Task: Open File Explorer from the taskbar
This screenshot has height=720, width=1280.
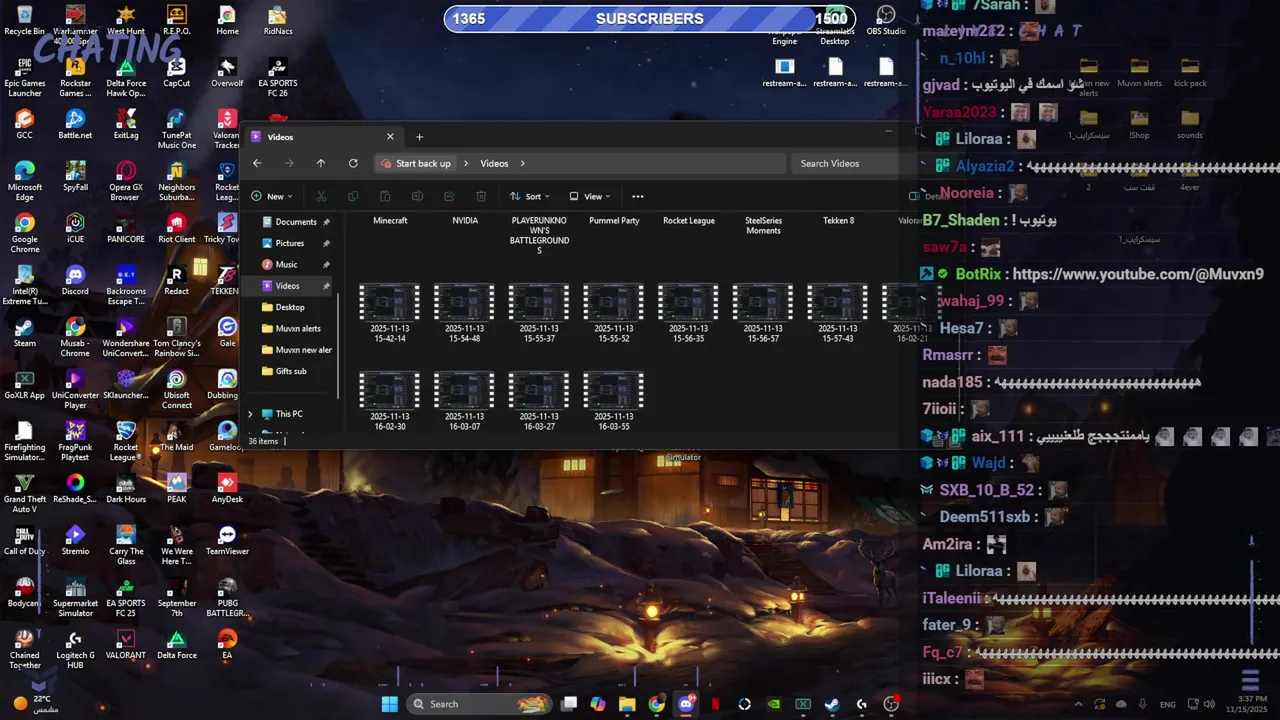Action: pyautogui.click(x=627, y=704)
